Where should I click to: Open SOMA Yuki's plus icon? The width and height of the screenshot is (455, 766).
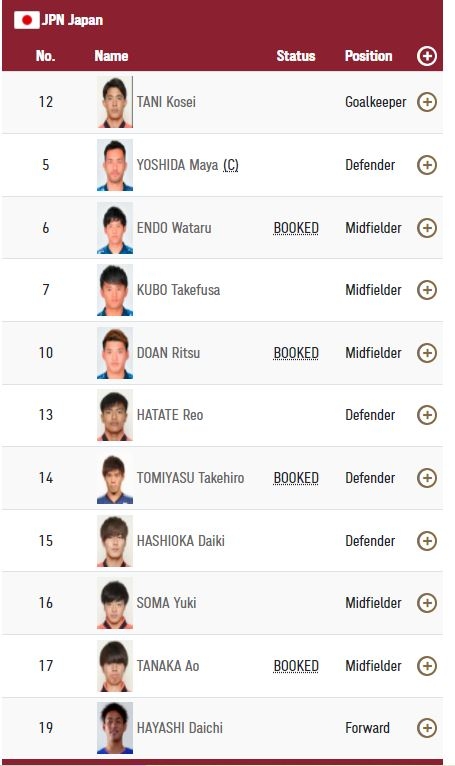click(427, 603)
